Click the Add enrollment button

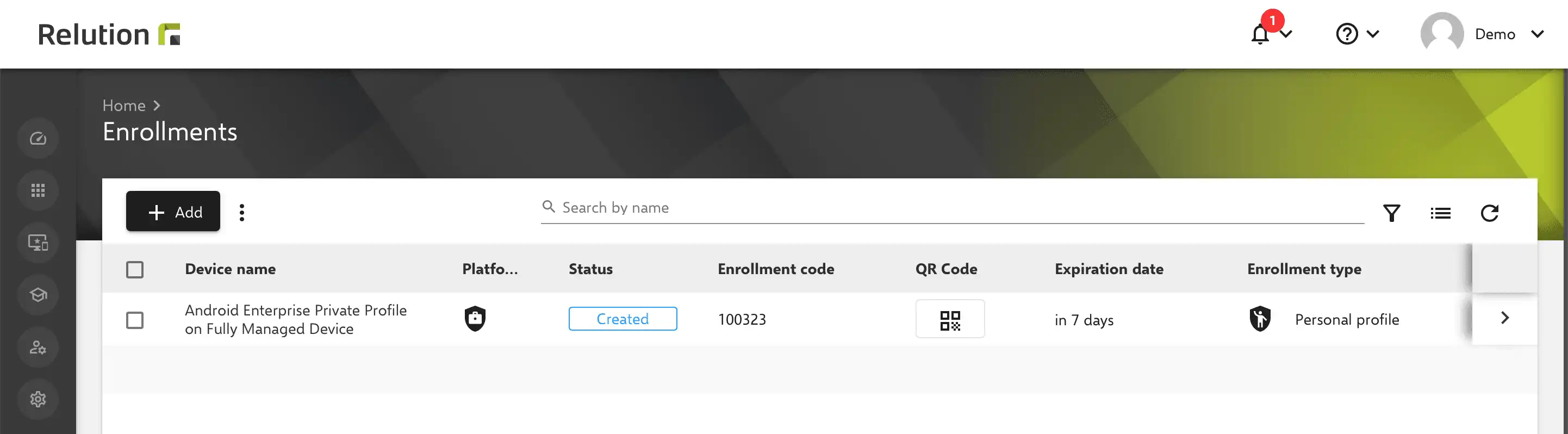173,211
